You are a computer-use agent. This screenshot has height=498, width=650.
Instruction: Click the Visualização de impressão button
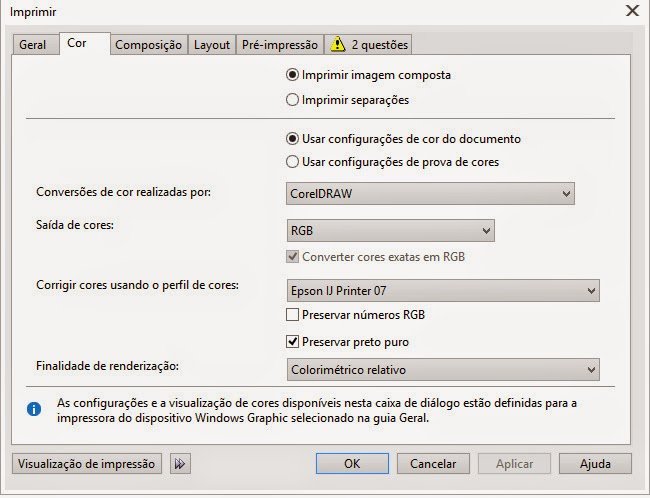(x=88, y=463)
